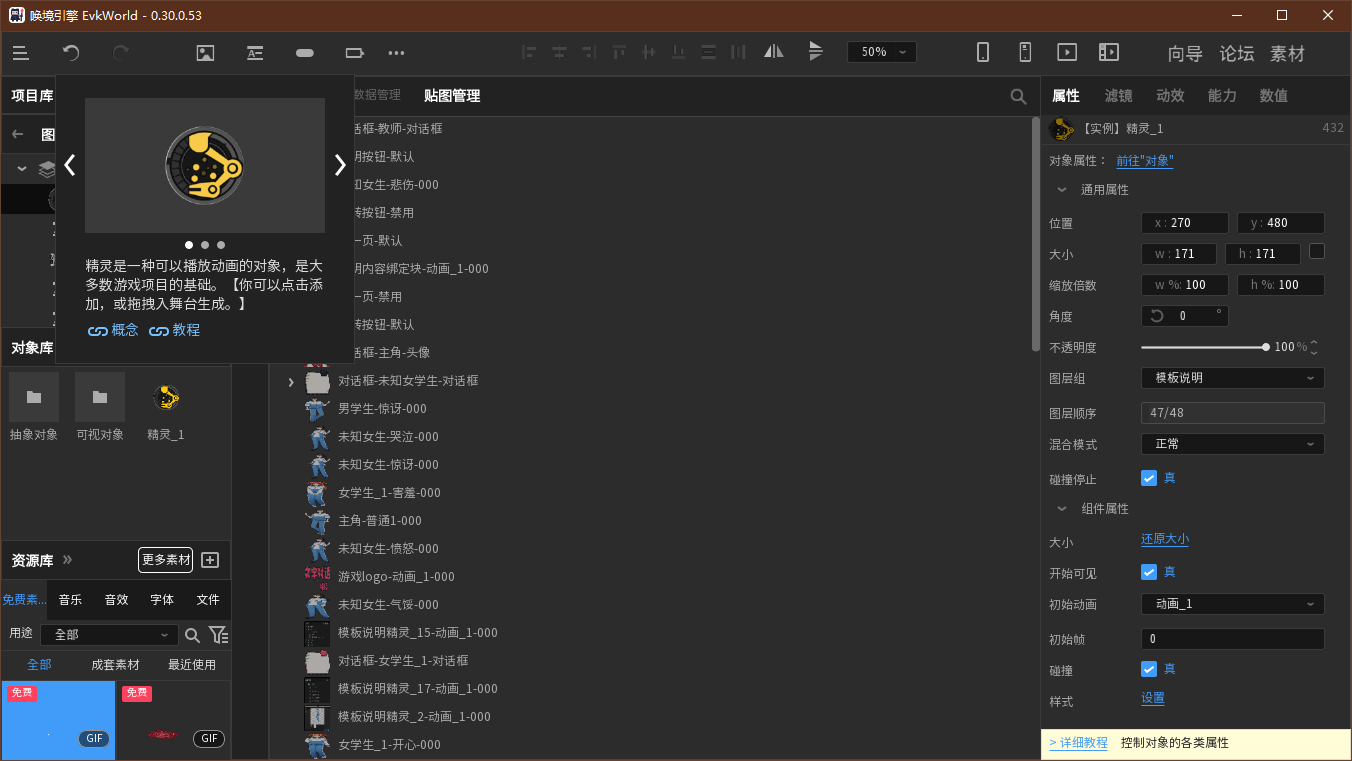Disable the 碰撞停止 checkbox
The width and height of the screenshot is (1352, 761).
point(1149,478)
